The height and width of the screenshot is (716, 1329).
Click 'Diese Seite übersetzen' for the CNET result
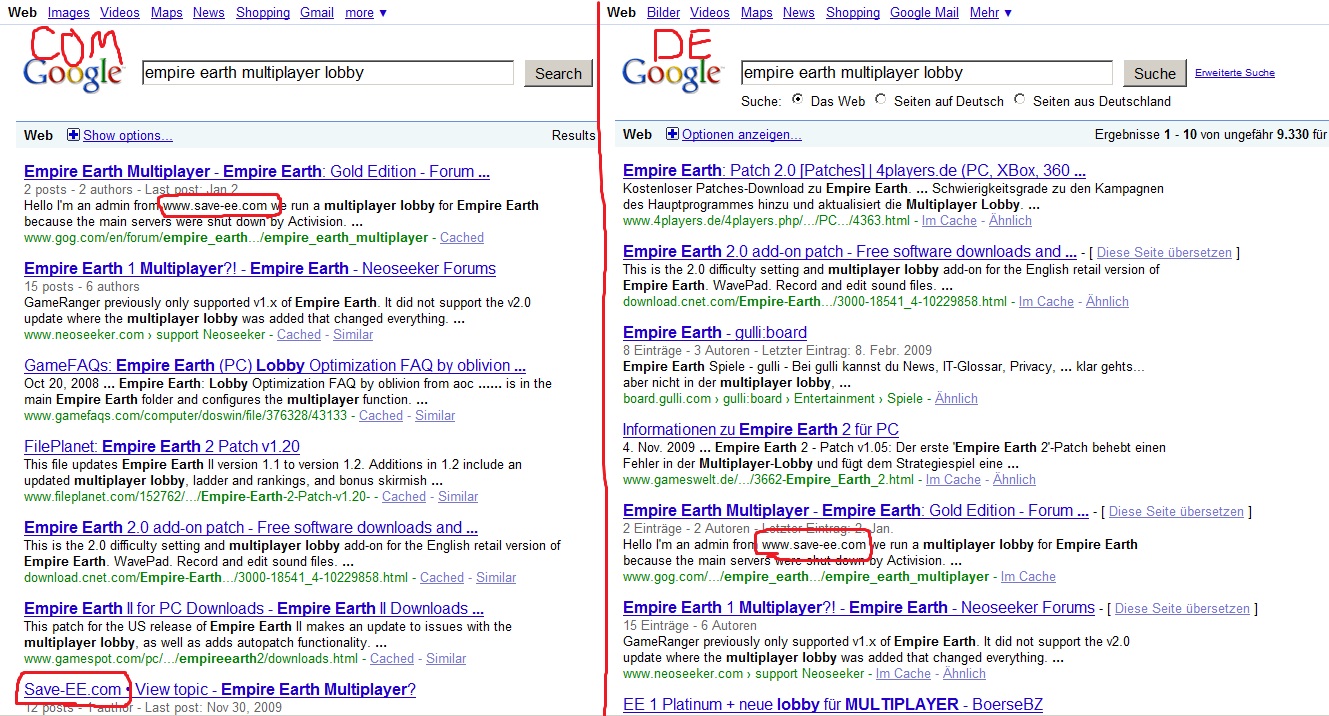[x=1166, y=253]
